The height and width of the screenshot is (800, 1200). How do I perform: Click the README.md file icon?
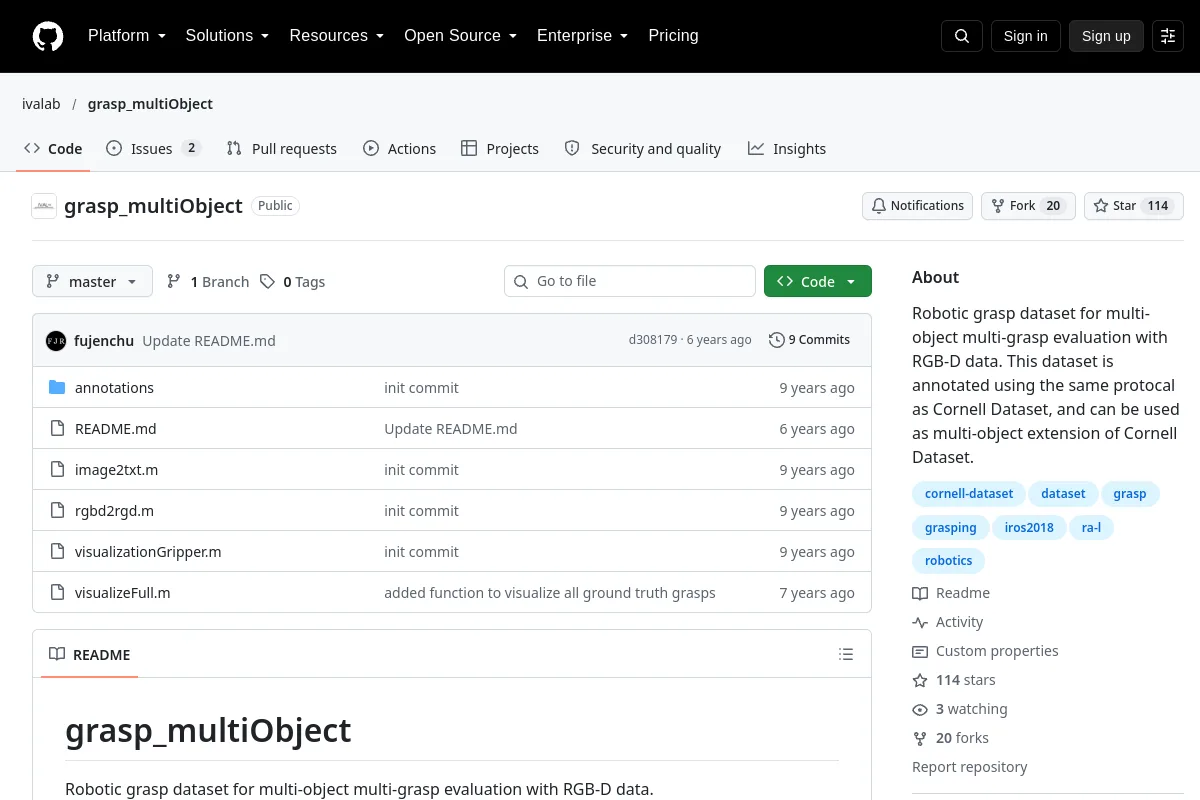click(x=57, y=429)
